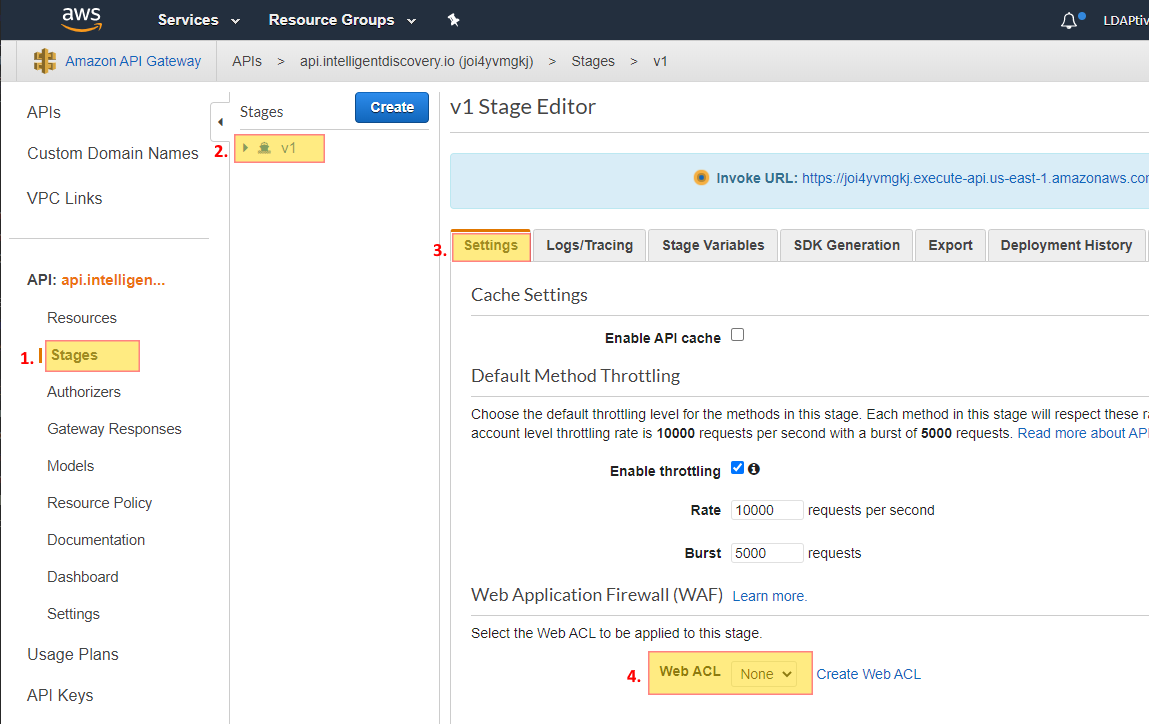Open APIs in the sidebar
Screen dimensions: 1149x724
[44, 112]
